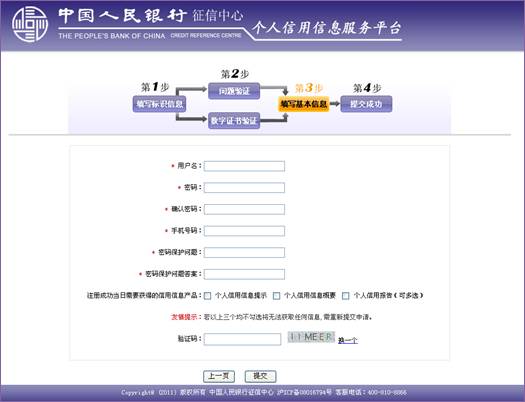
Task: Check the 个人信用信息概要 checkbox
Action: click(277, 296)
